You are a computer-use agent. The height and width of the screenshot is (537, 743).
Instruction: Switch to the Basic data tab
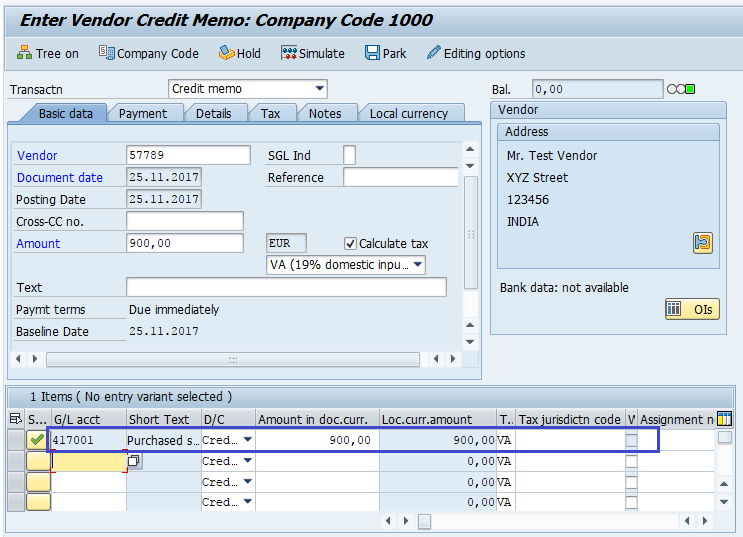(x=65, y=114)
